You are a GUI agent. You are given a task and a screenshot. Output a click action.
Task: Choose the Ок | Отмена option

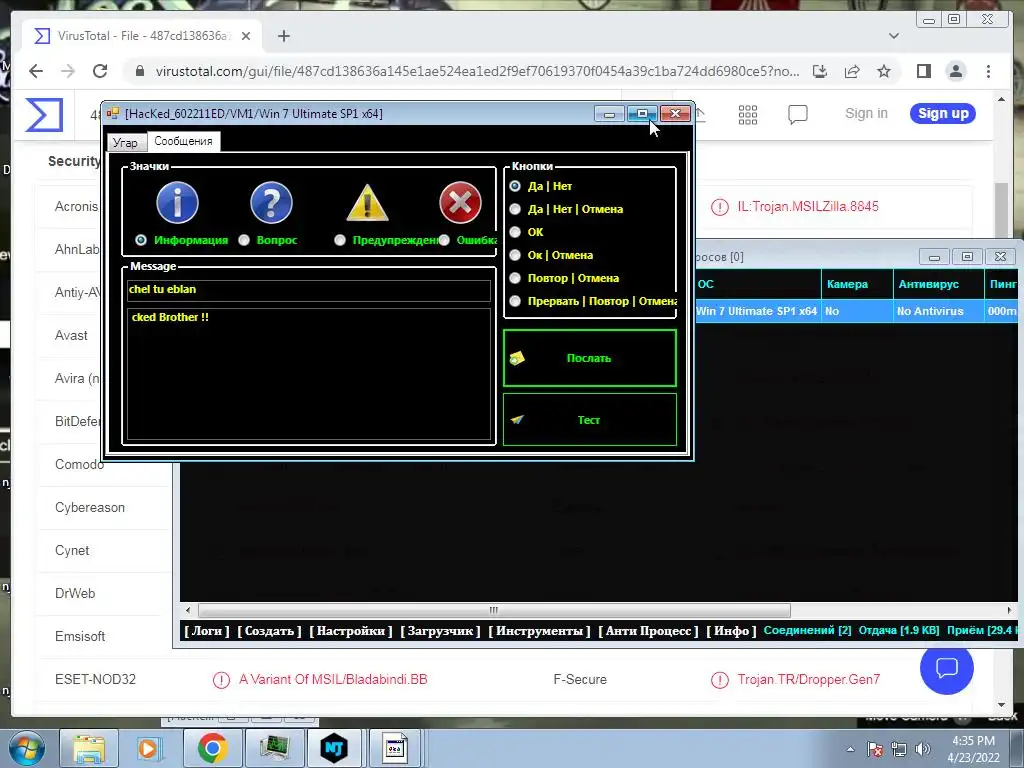515,255
